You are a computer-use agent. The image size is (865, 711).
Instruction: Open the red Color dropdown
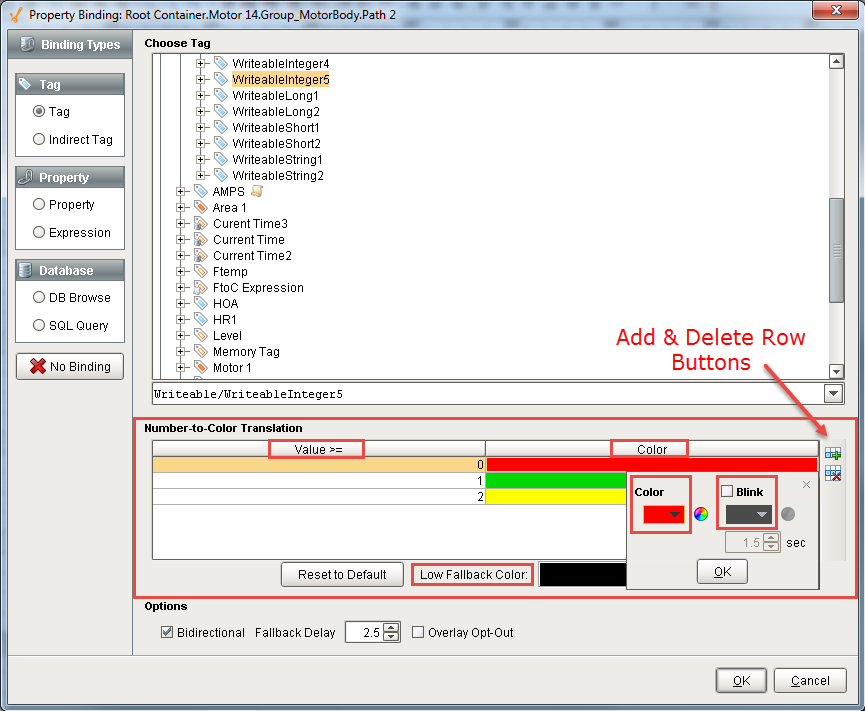point(663,514)
